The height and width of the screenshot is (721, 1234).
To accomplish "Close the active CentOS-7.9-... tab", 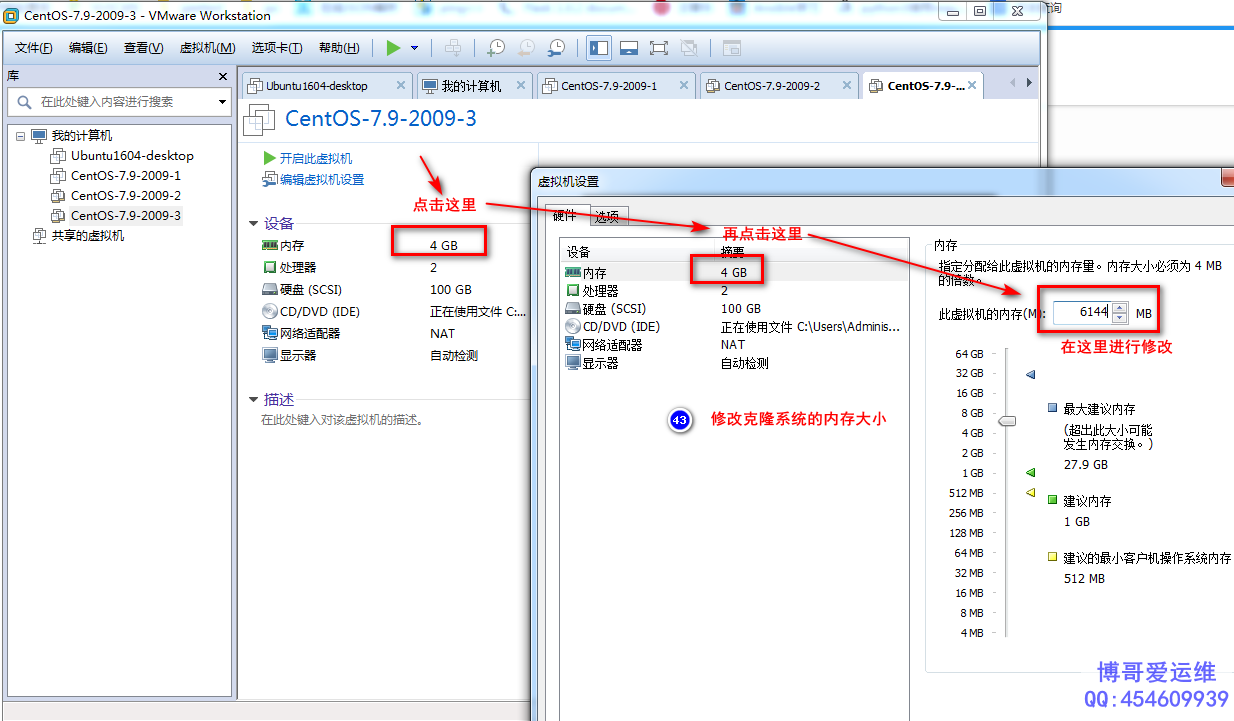I will pos(974,86).
